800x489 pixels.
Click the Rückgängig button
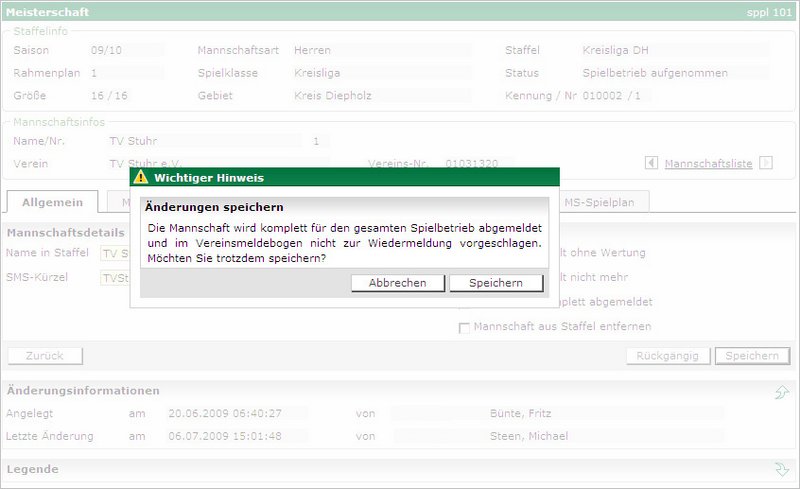pyautogui.click(x=668, y=356)
